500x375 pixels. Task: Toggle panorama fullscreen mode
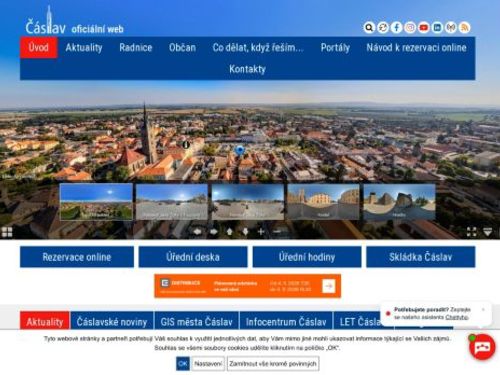click(472, 232)
